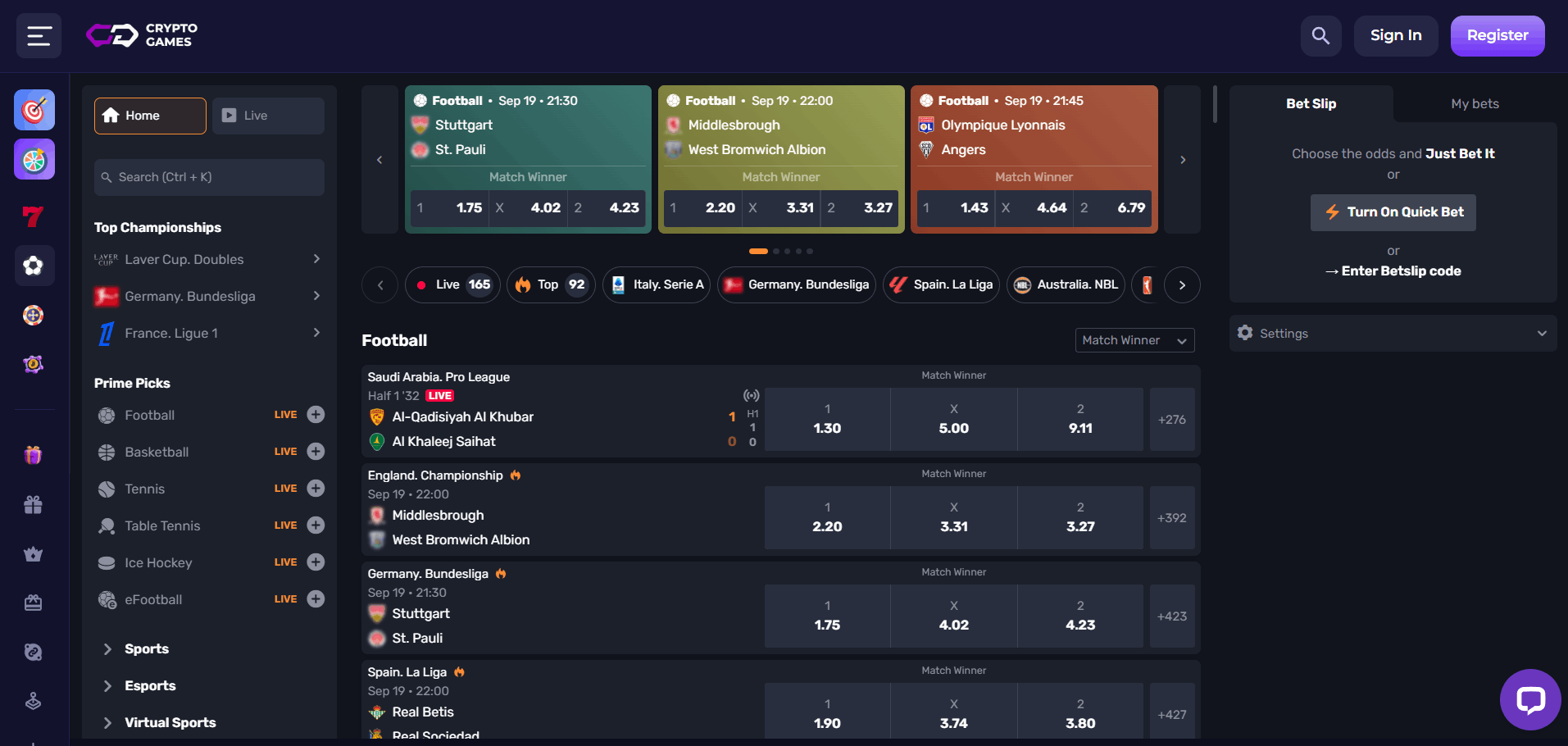Open the search magnifier icon in header
The image size is (1568, 746).
tap(1320, 35)
